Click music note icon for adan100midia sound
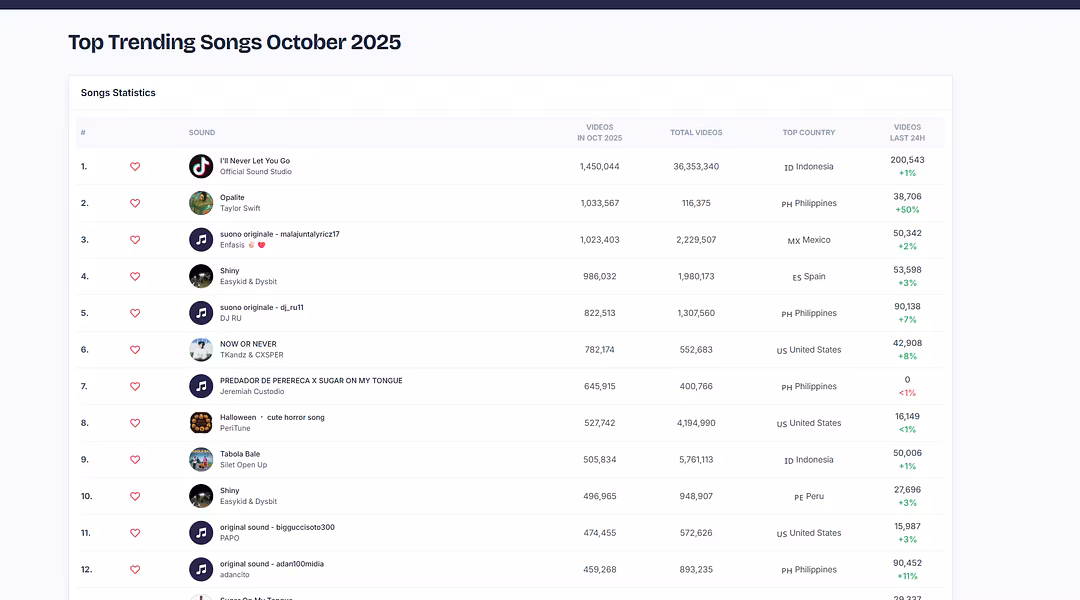 pos(201,569)
